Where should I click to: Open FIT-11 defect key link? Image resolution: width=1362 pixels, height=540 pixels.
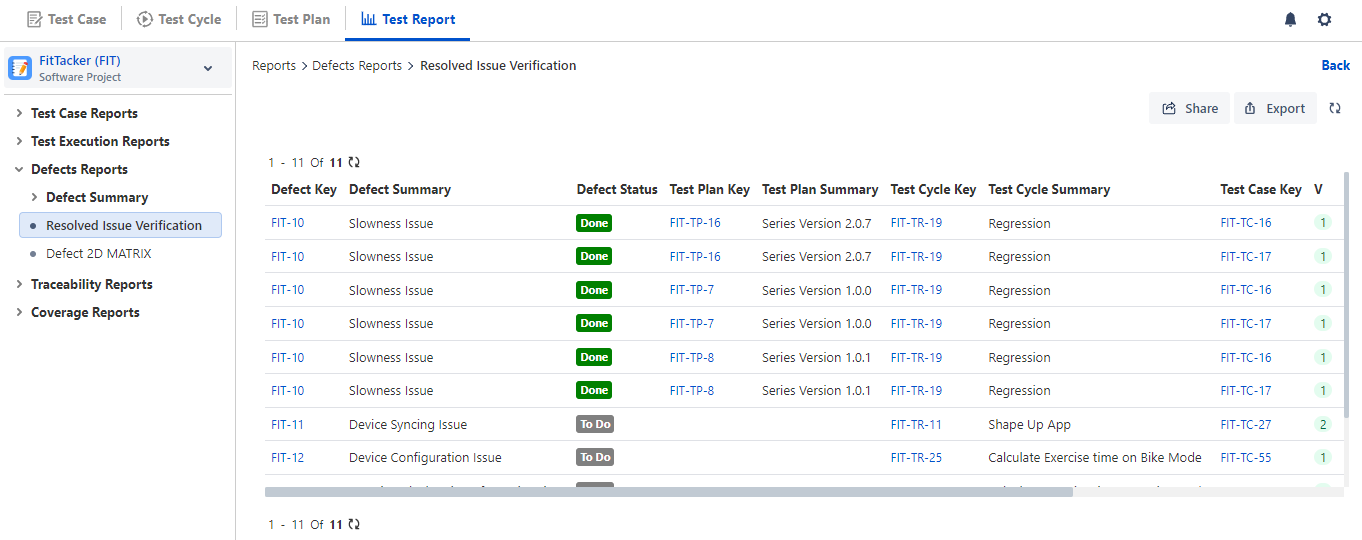(287, 424)
